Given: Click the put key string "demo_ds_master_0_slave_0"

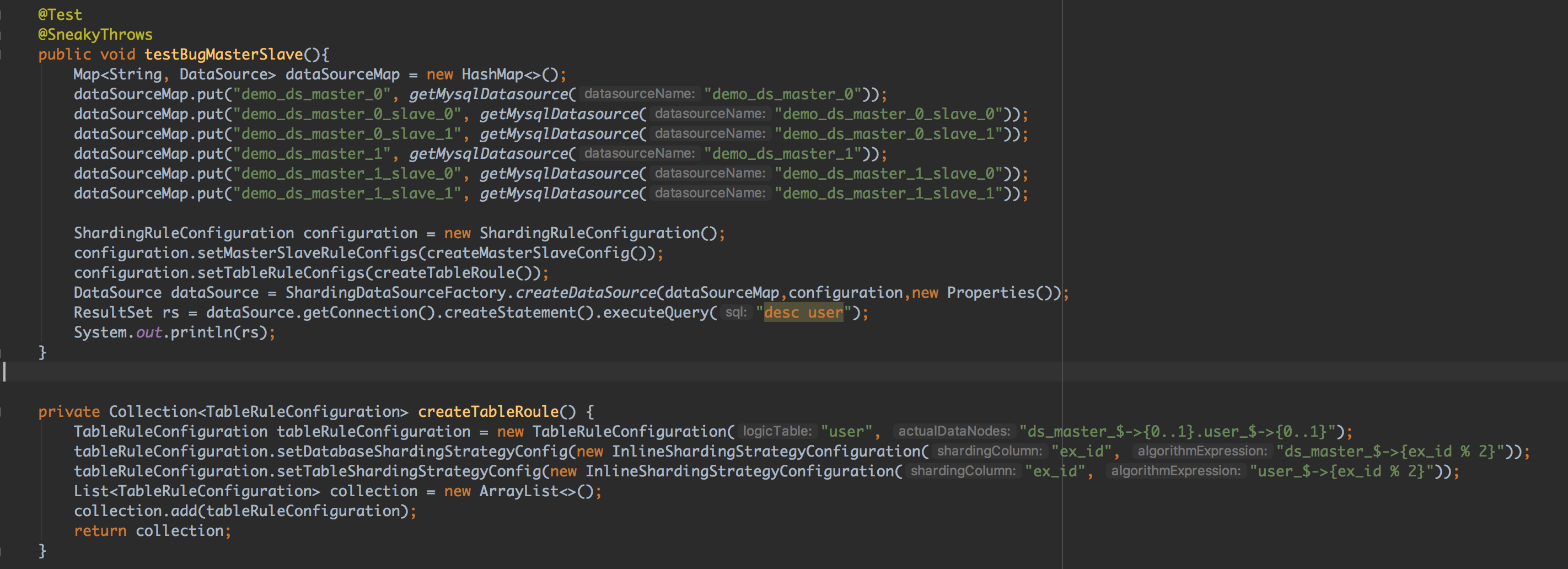Looking at the screenshot, I should tap(347, 114).
